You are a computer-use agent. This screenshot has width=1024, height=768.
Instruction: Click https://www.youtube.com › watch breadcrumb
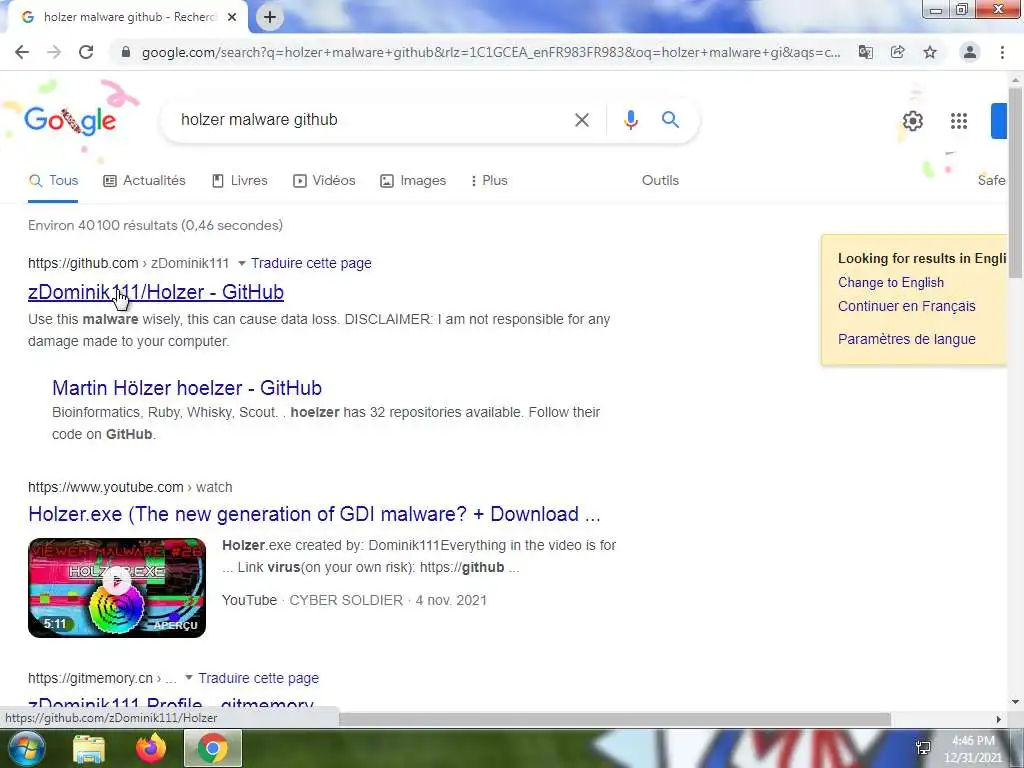click(x=130, y=487)
